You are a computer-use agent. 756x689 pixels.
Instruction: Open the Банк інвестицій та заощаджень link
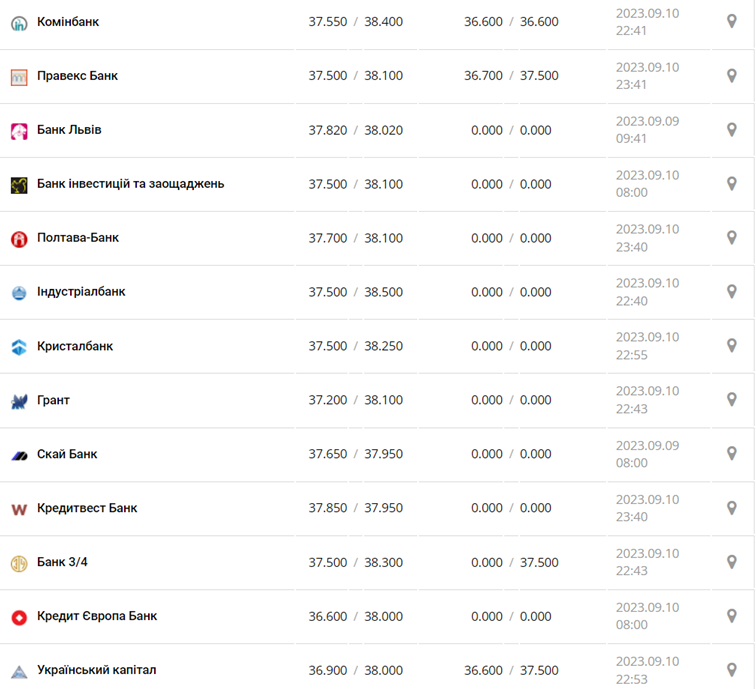tap(130, 184)
